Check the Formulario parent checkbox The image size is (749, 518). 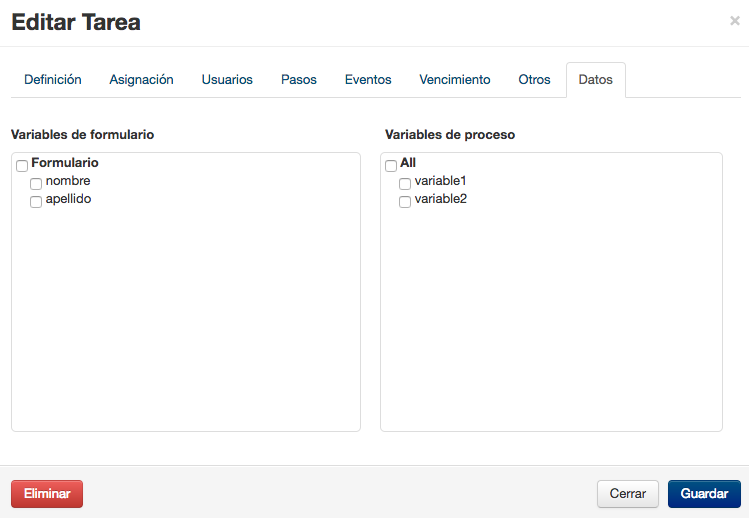22,166
